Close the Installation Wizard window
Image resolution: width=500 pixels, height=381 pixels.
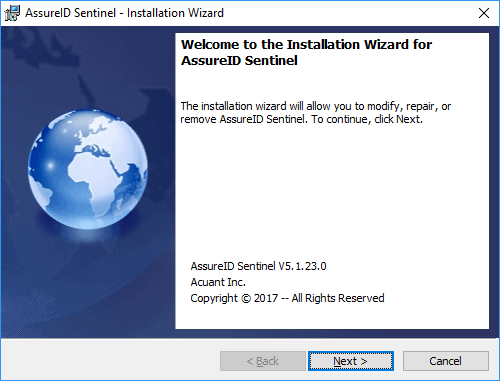484,13
